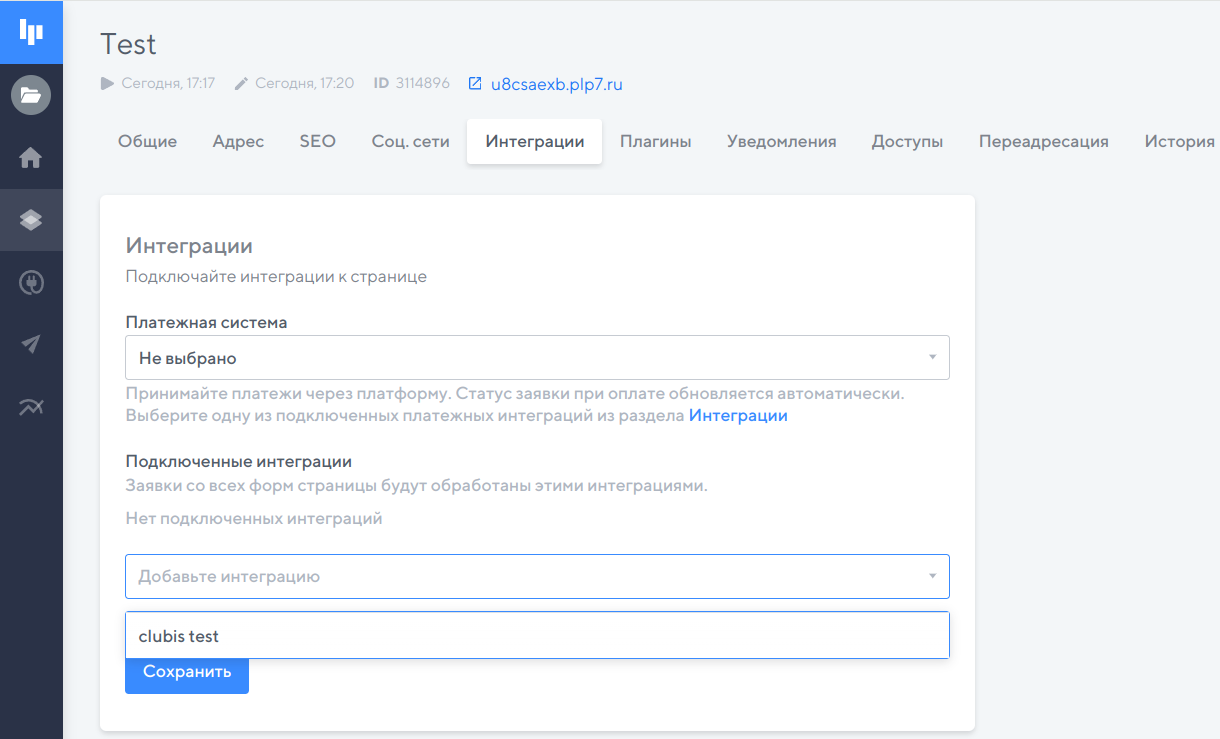Click the Сохранить button
The image size is (1220, 739).
tap(187, 672)
